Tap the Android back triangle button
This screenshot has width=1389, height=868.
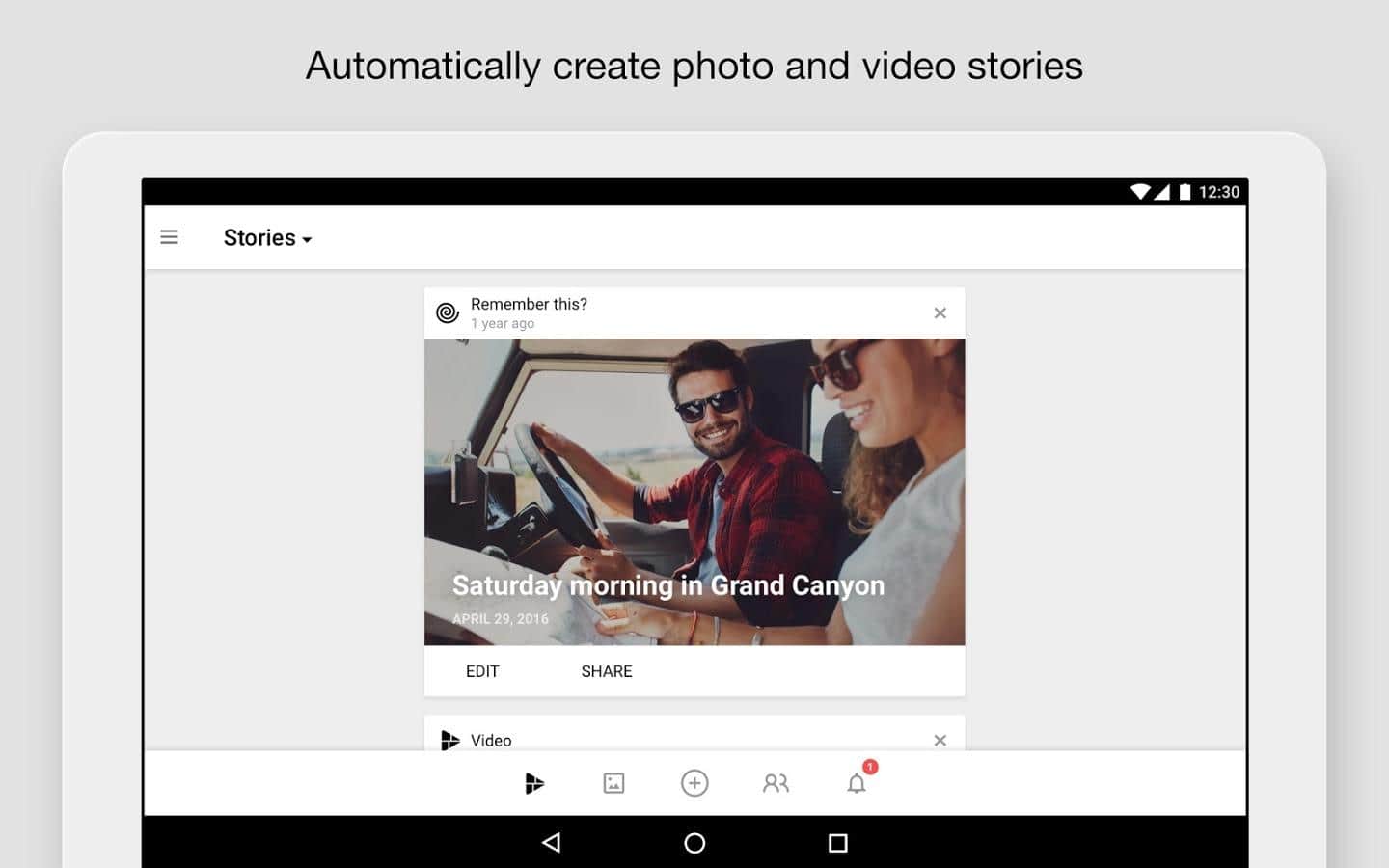[551, 843]
